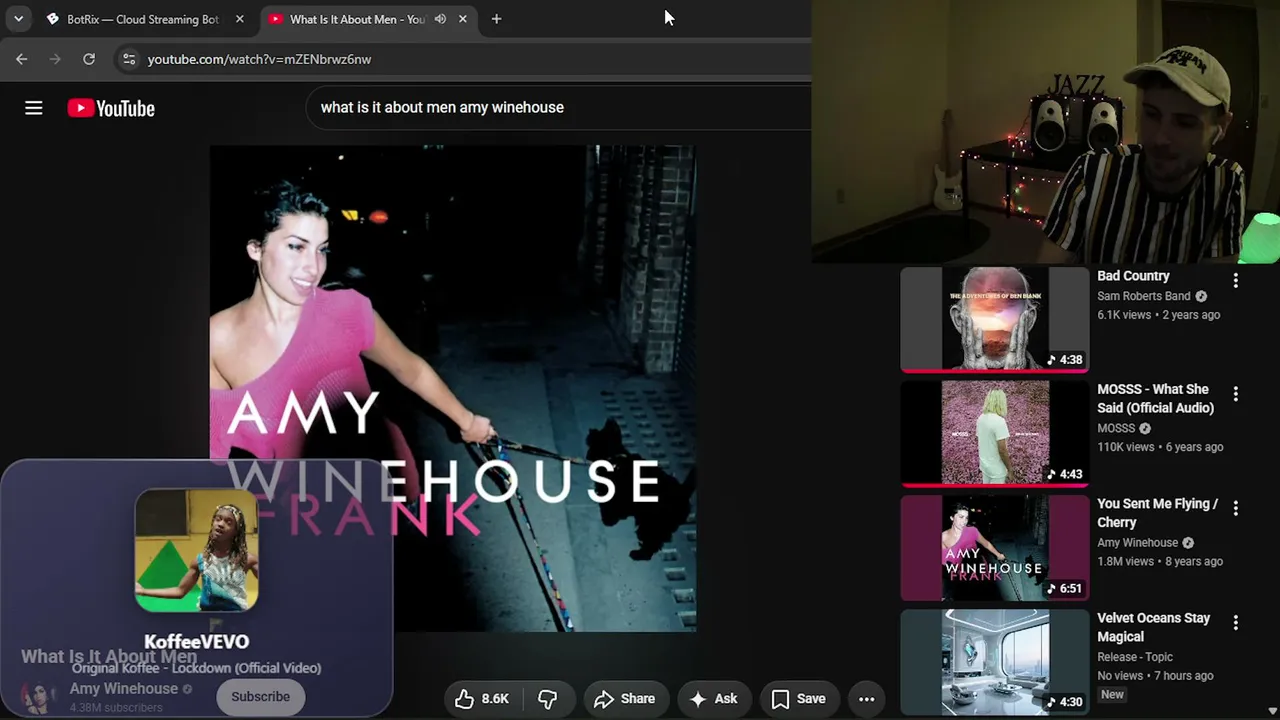Image resolution: width=1280 pixels, height=720 pixels.
Task: Click the Amy Winehouse Frank video player
Action: [x=452, y=388]
